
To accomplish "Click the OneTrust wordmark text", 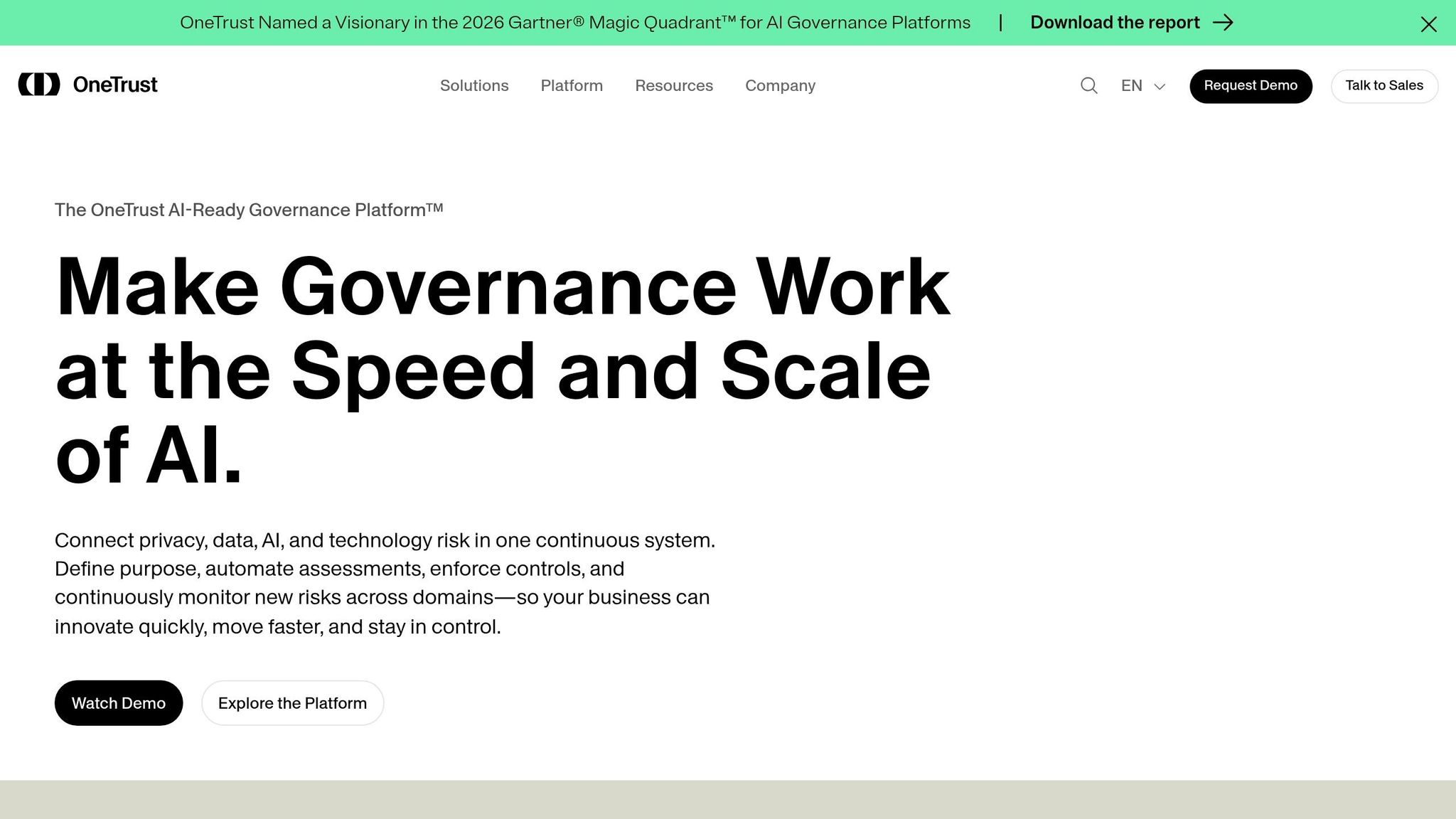I will tap(115, 85).
